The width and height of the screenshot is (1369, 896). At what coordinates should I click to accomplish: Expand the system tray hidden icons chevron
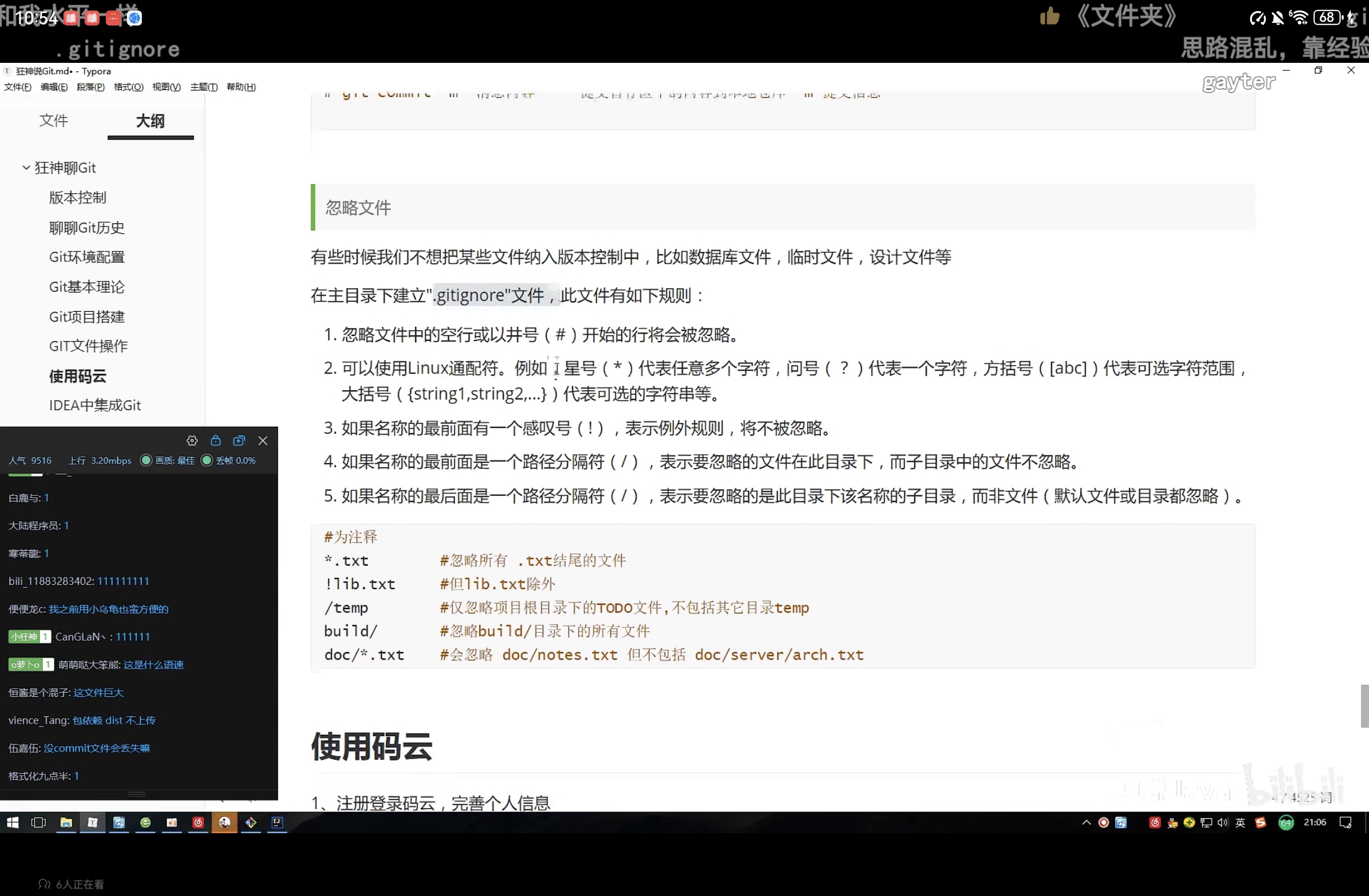tap(1086, 823)
